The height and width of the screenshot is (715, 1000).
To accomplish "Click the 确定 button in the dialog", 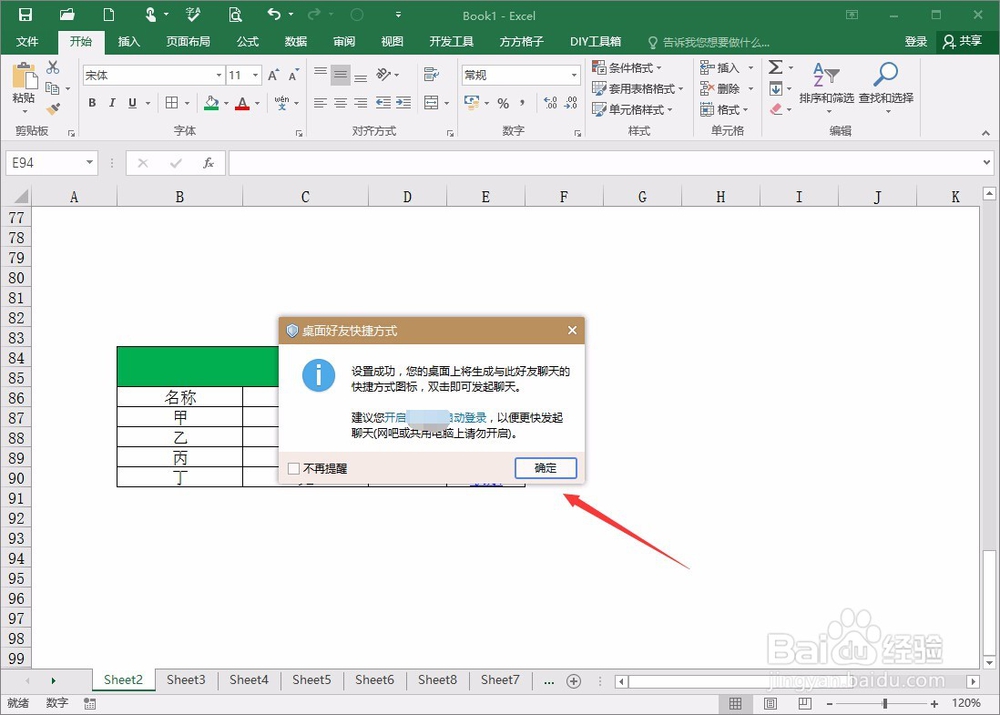I will pos(545,468).
